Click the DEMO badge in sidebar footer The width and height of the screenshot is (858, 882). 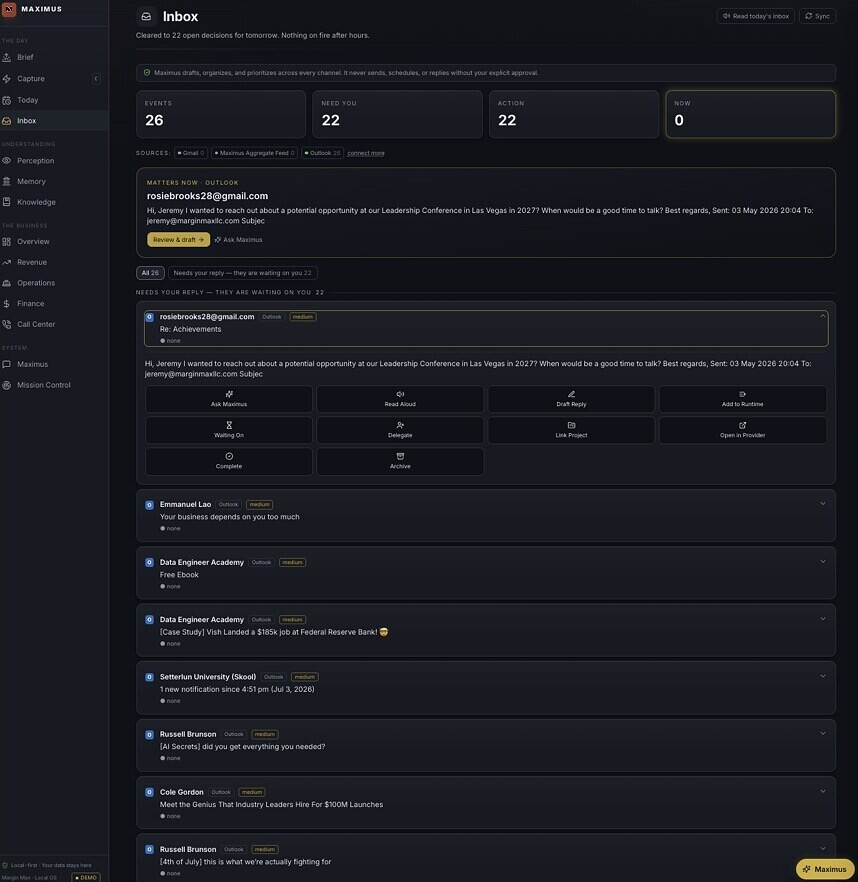click(x=86, y=878)
